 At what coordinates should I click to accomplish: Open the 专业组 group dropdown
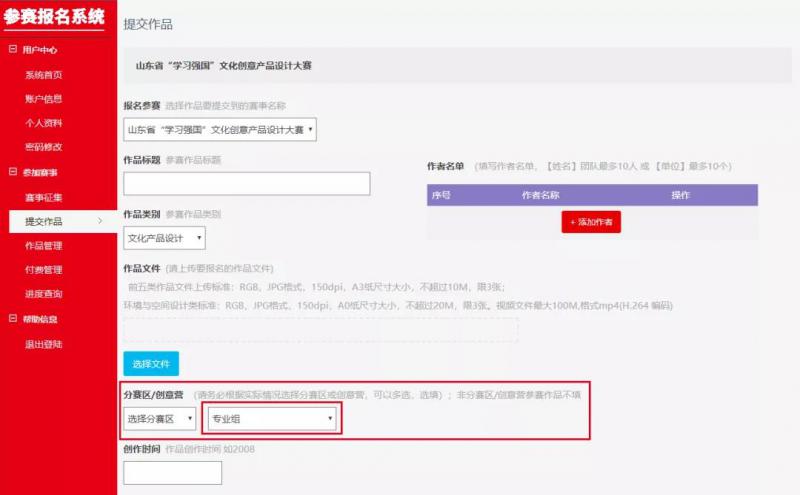[272, 418]
